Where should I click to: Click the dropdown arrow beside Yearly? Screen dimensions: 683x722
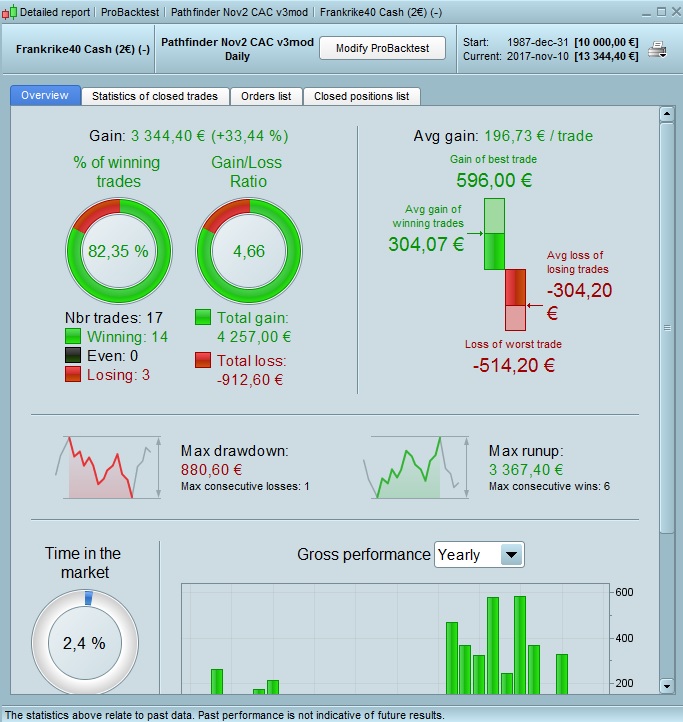(x=511, y=554)
